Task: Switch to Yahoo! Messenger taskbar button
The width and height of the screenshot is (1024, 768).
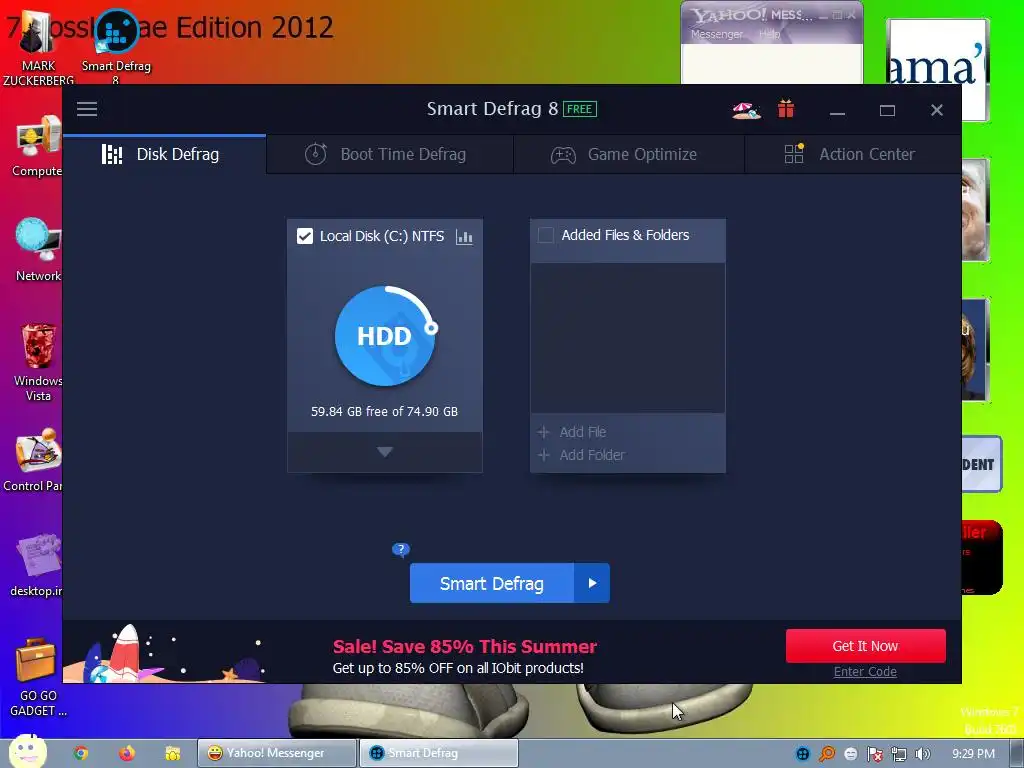Action: pyautogui.click(x=277, y=753)
